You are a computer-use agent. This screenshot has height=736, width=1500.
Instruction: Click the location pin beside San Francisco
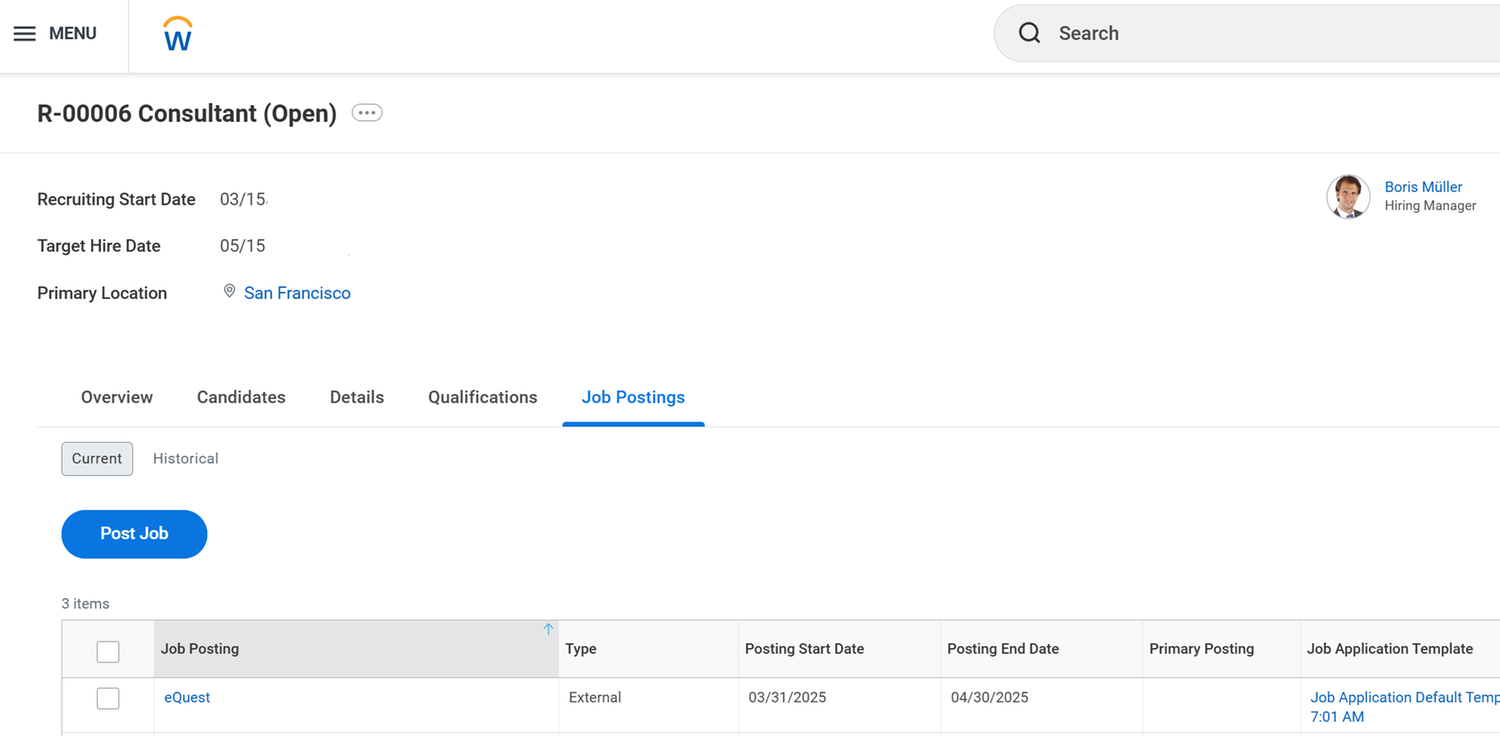click(x=229, y=290)
